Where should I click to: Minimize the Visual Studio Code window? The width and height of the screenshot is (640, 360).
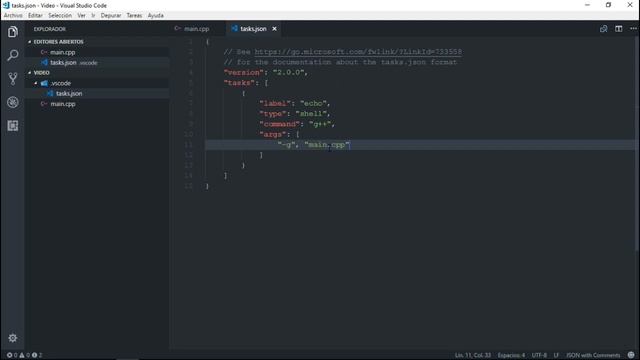(587, 5)
